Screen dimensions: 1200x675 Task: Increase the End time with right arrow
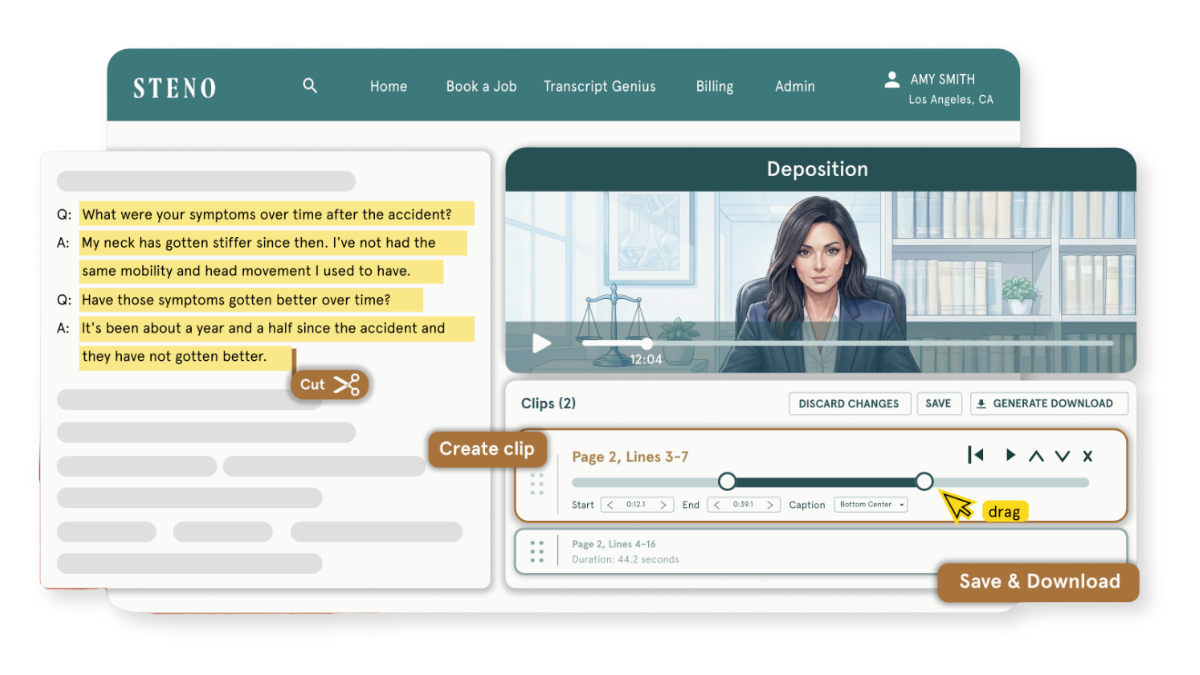tap(769, 505)
